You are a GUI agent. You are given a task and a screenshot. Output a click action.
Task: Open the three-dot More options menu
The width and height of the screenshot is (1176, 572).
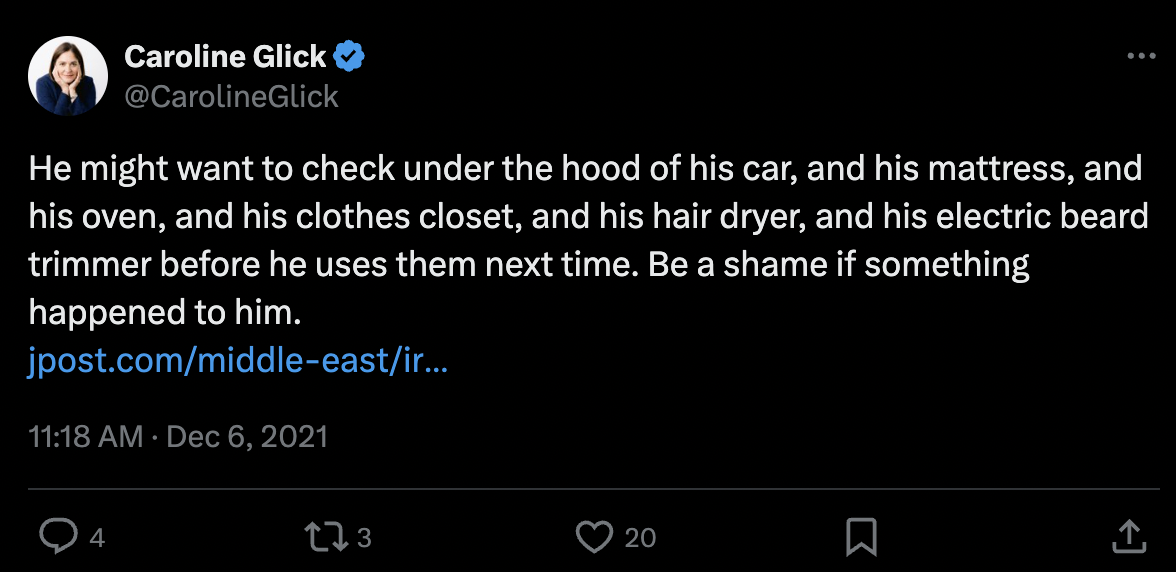[x=1140, y=57]
